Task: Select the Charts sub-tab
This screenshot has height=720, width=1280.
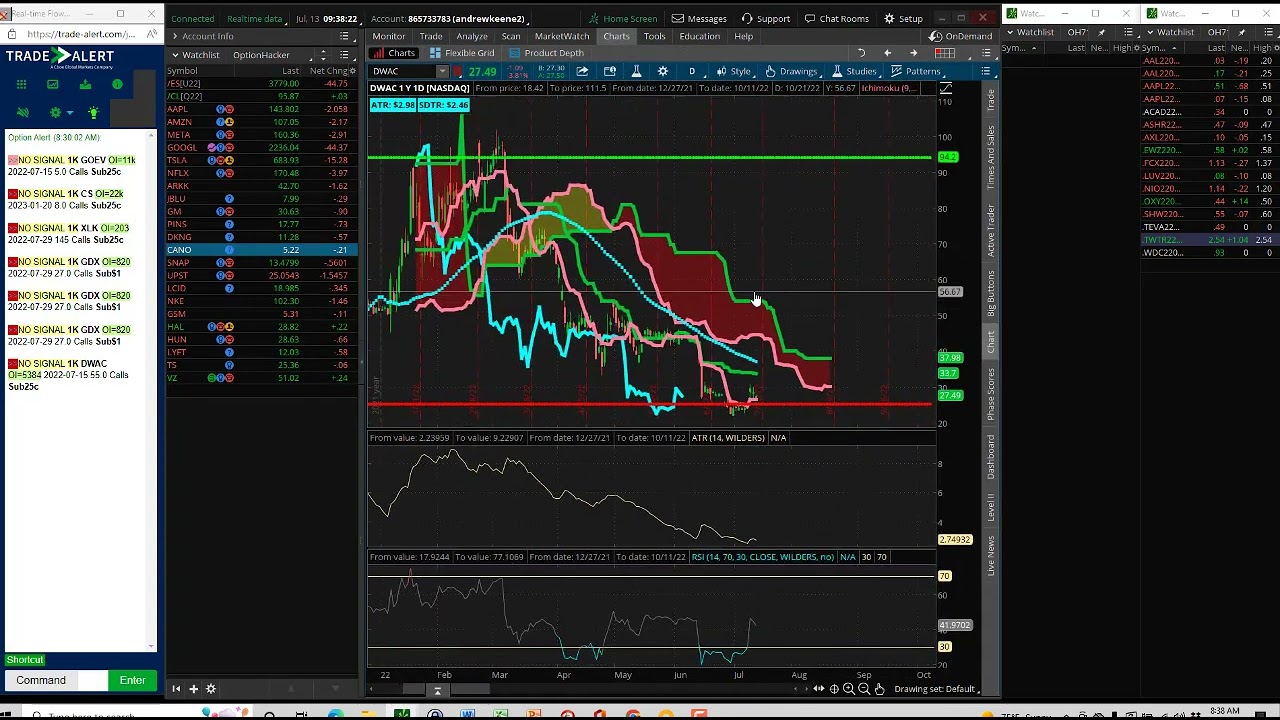Action: 395,53
